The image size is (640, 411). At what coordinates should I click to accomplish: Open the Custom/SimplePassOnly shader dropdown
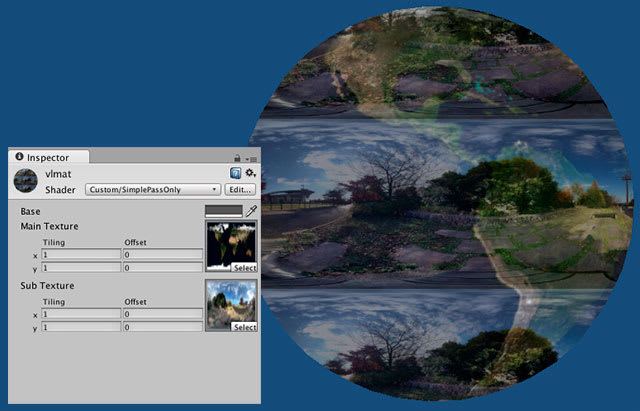pos(153,189)
